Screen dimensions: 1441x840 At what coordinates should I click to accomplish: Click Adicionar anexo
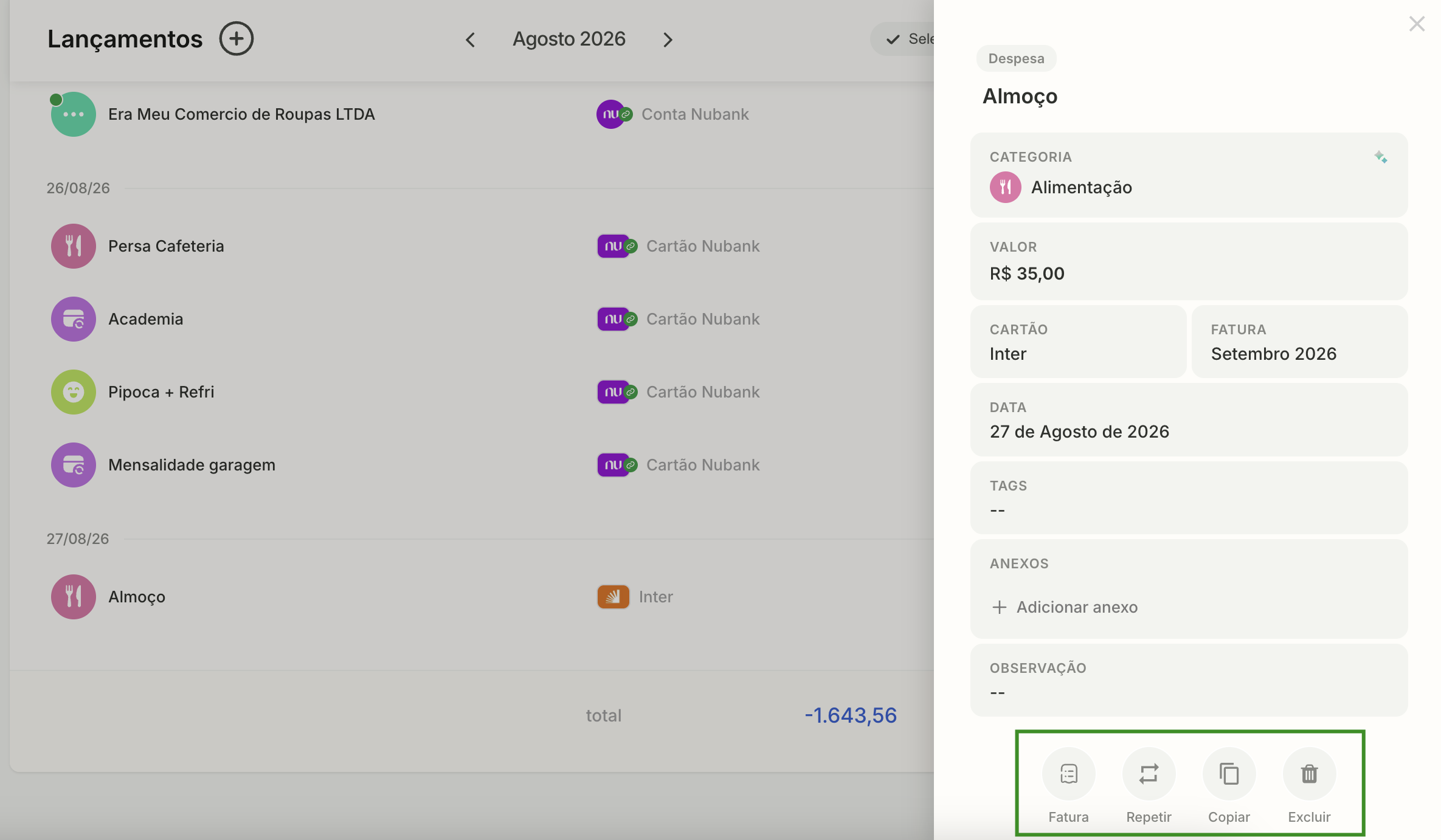pos(1065,607)
